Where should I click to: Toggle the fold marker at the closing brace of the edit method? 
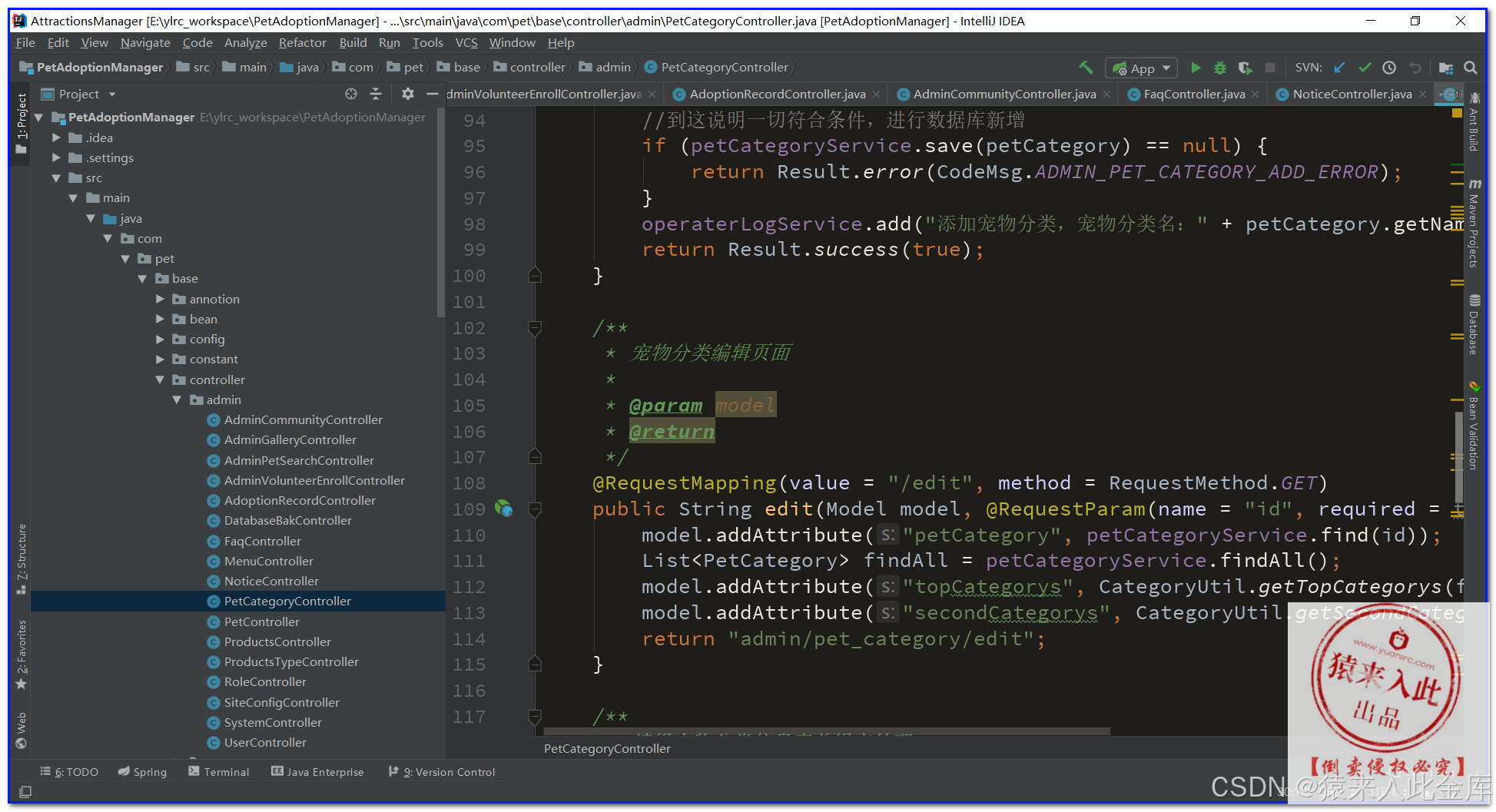click(x=536, y=665)
